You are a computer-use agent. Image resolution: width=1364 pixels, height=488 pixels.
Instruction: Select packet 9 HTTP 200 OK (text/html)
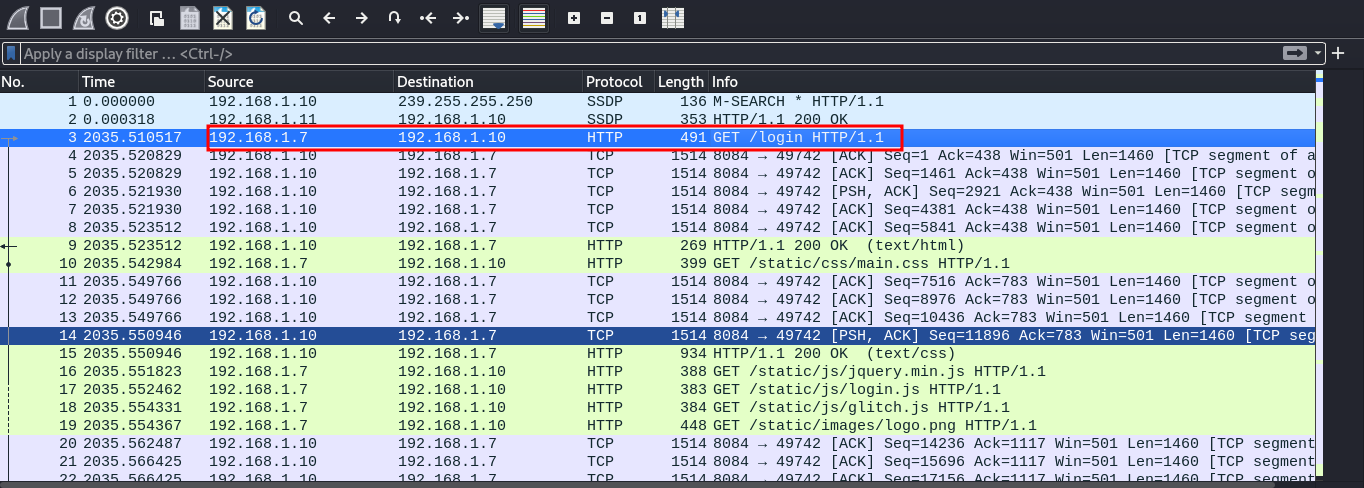click(657, 246)
